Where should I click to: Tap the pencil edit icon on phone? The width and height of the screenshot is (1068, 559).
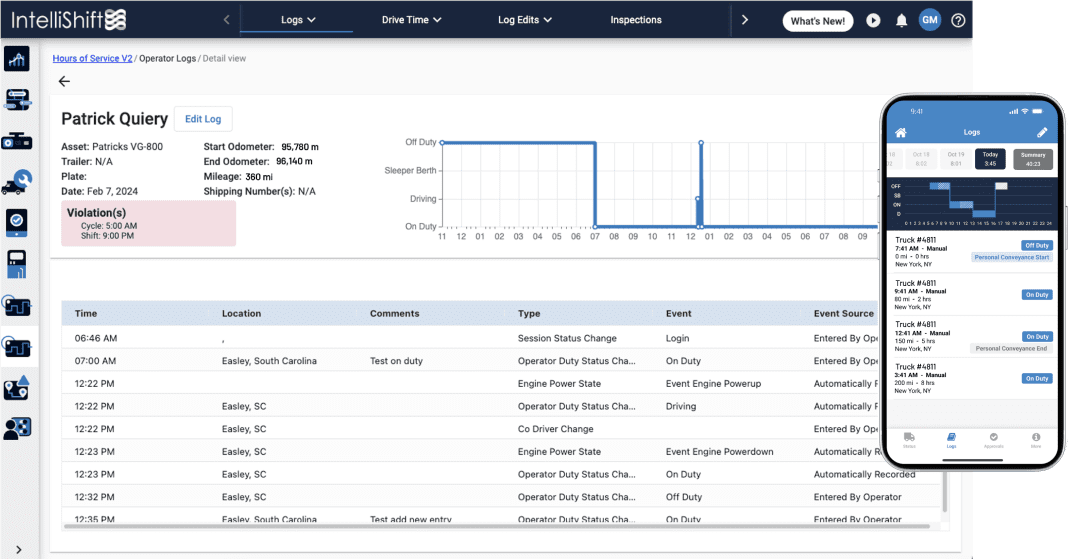pos(1041,132)
